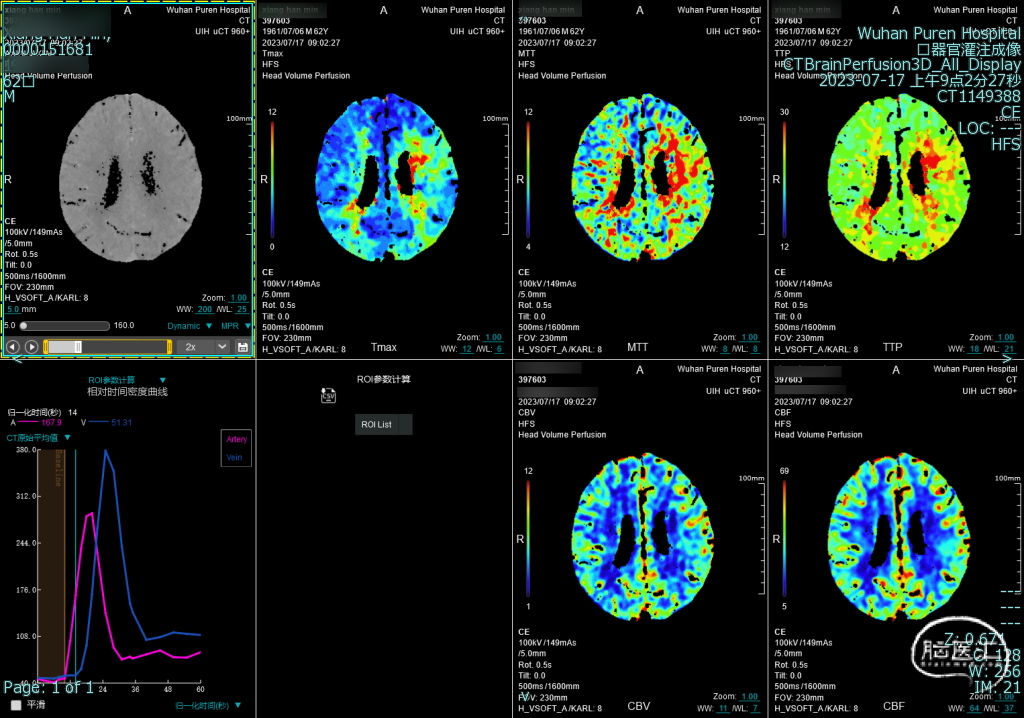This screenshot has width=1024, height=718.
Task: Click WL value 37 in the CBF panel
Action: point(1009,708)
